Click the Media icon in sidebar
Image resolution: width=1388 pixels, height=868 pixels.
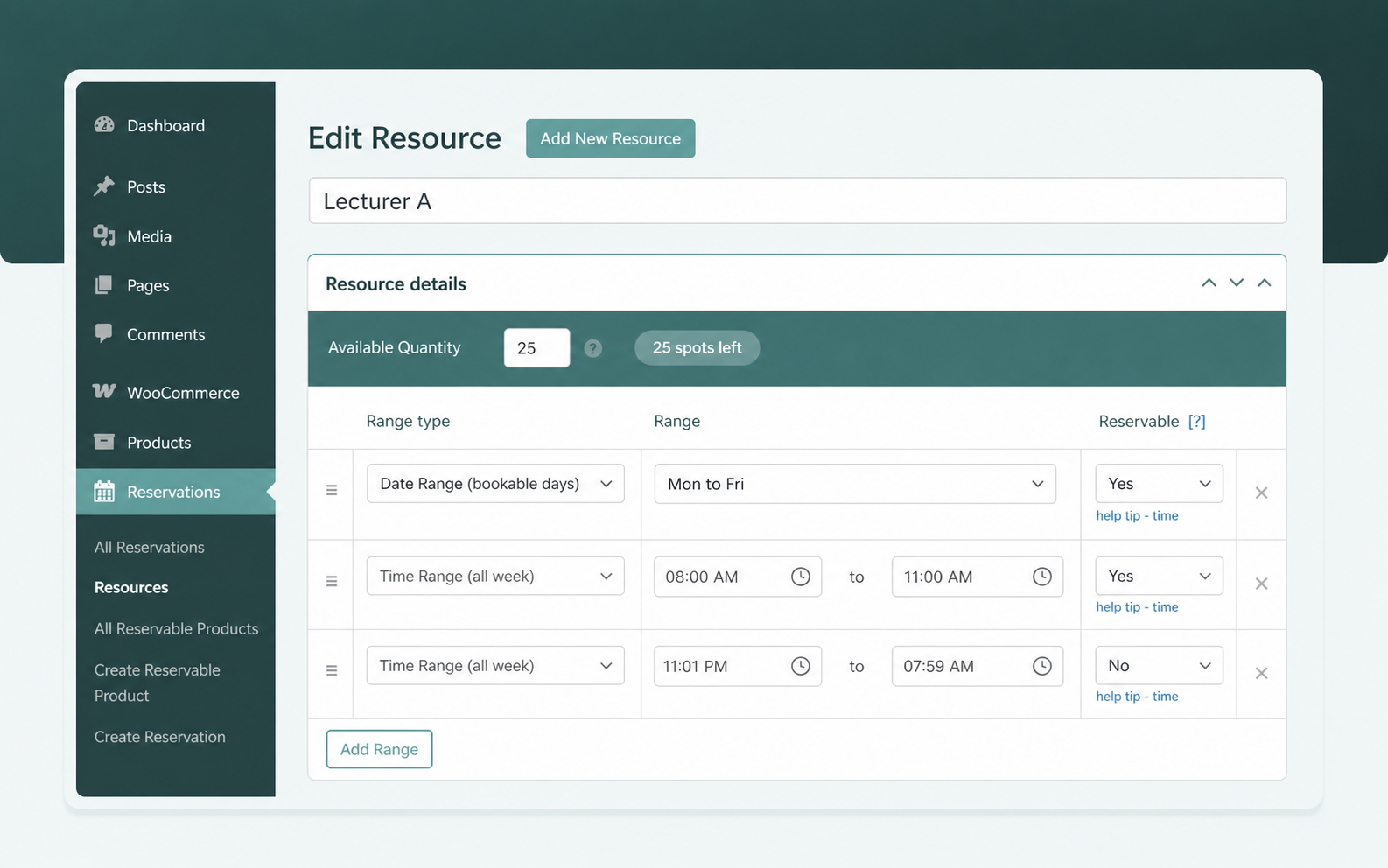(104, 235)
